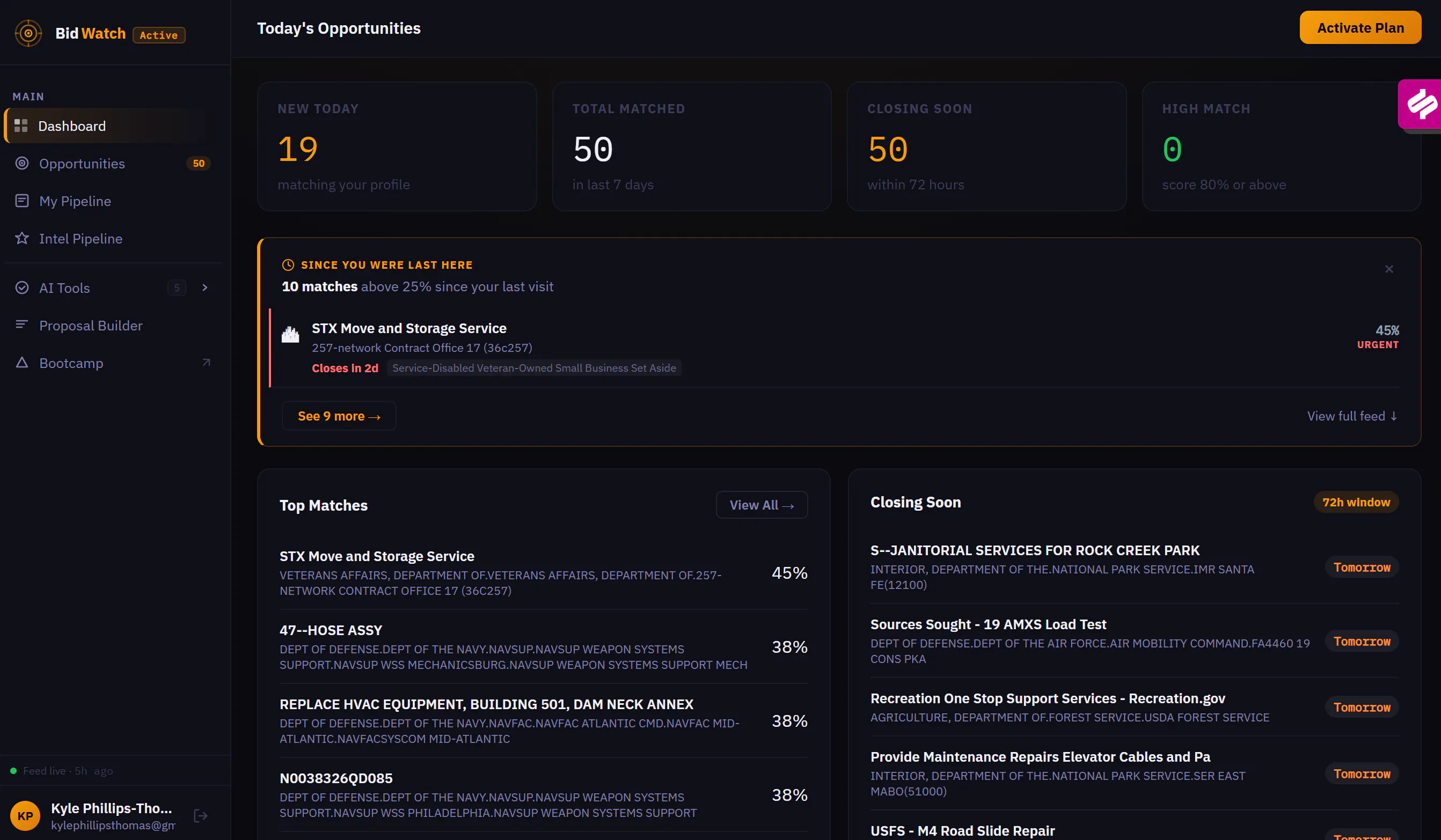Dismiss the Since You Were Last Here banner
The height and width of the screenshot is (840, 1441).
tap(1389, 269)
